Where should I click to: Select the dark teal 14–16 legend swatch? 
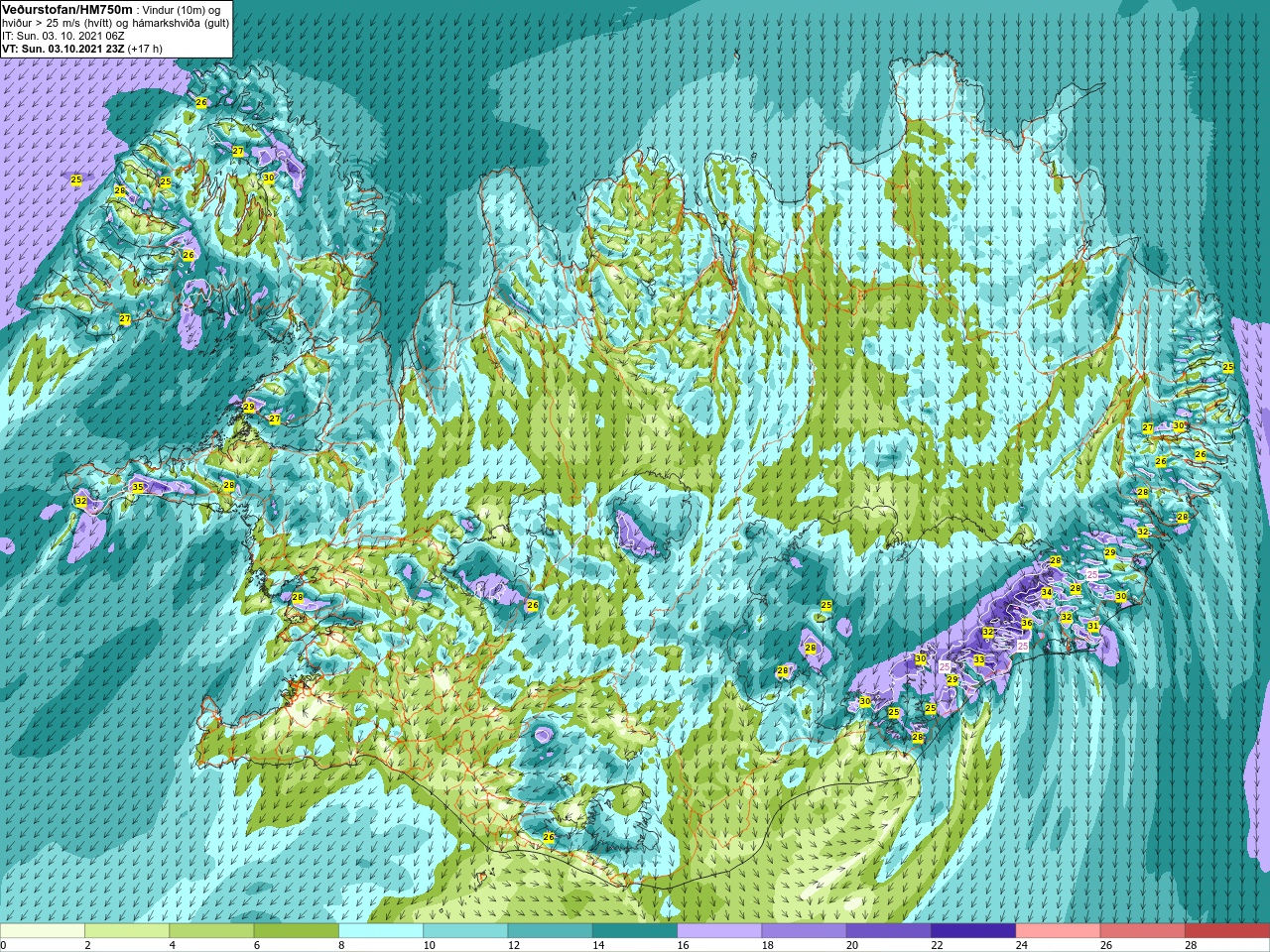(635, 931)
